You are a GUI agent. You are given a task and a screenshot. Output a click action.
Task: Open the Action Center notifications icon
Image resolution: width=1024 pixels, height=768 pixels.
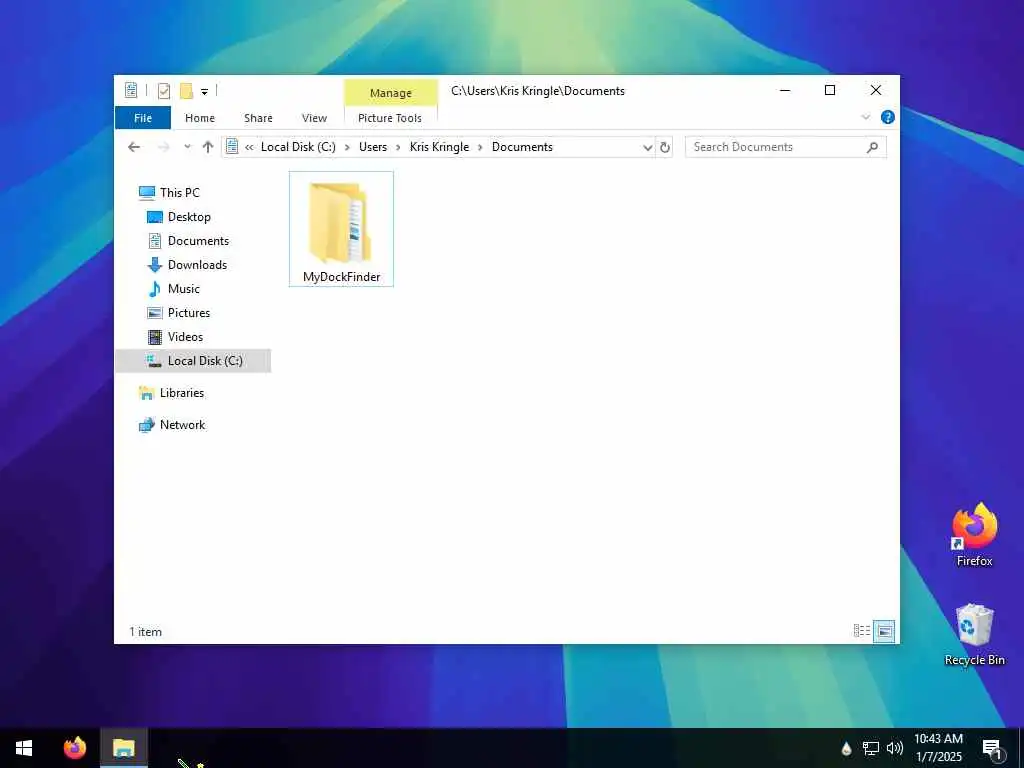coord(992,749)
